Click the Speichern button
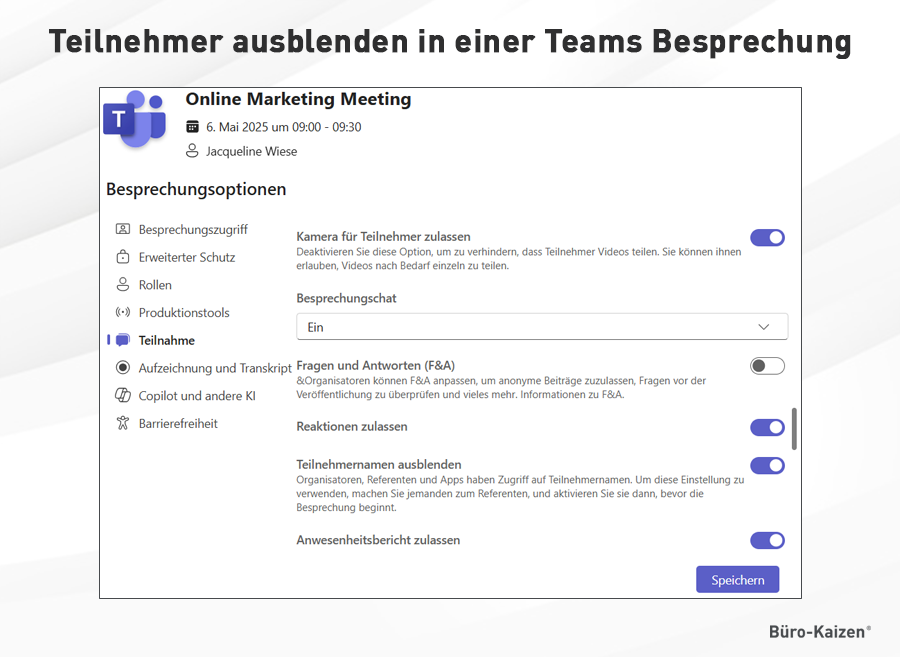The width and height of the screenshot is (900, 657). point(738,580)
